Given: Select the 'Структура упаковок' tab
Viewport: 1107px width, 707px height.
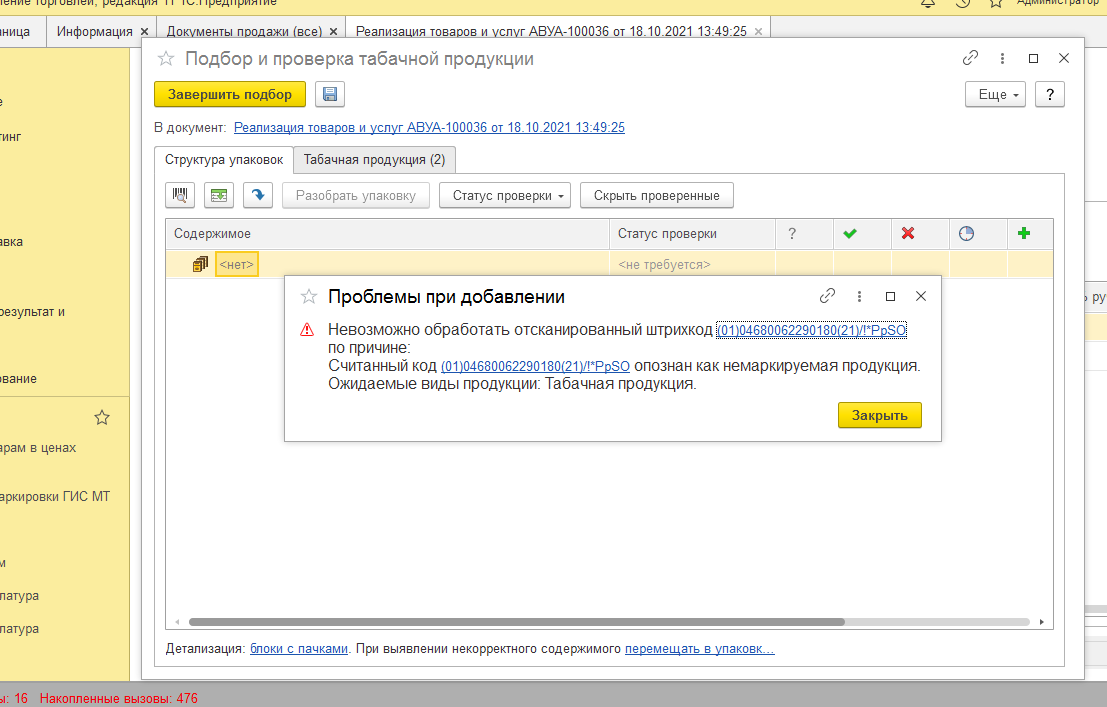Looking at the screenshot, I should pyautogui.click(x=224, y=160).
